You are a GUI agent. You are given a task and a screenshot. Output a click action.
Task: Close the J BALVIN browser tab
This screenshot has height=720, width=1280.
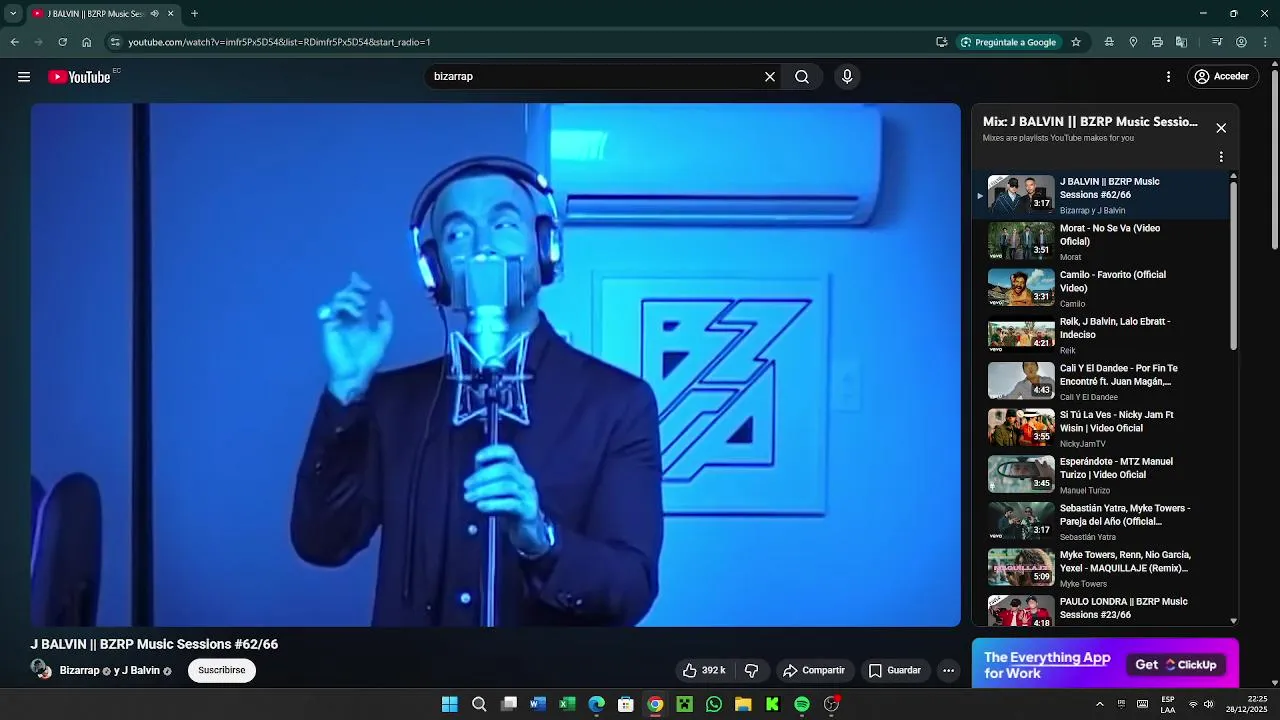coord(170,14)
